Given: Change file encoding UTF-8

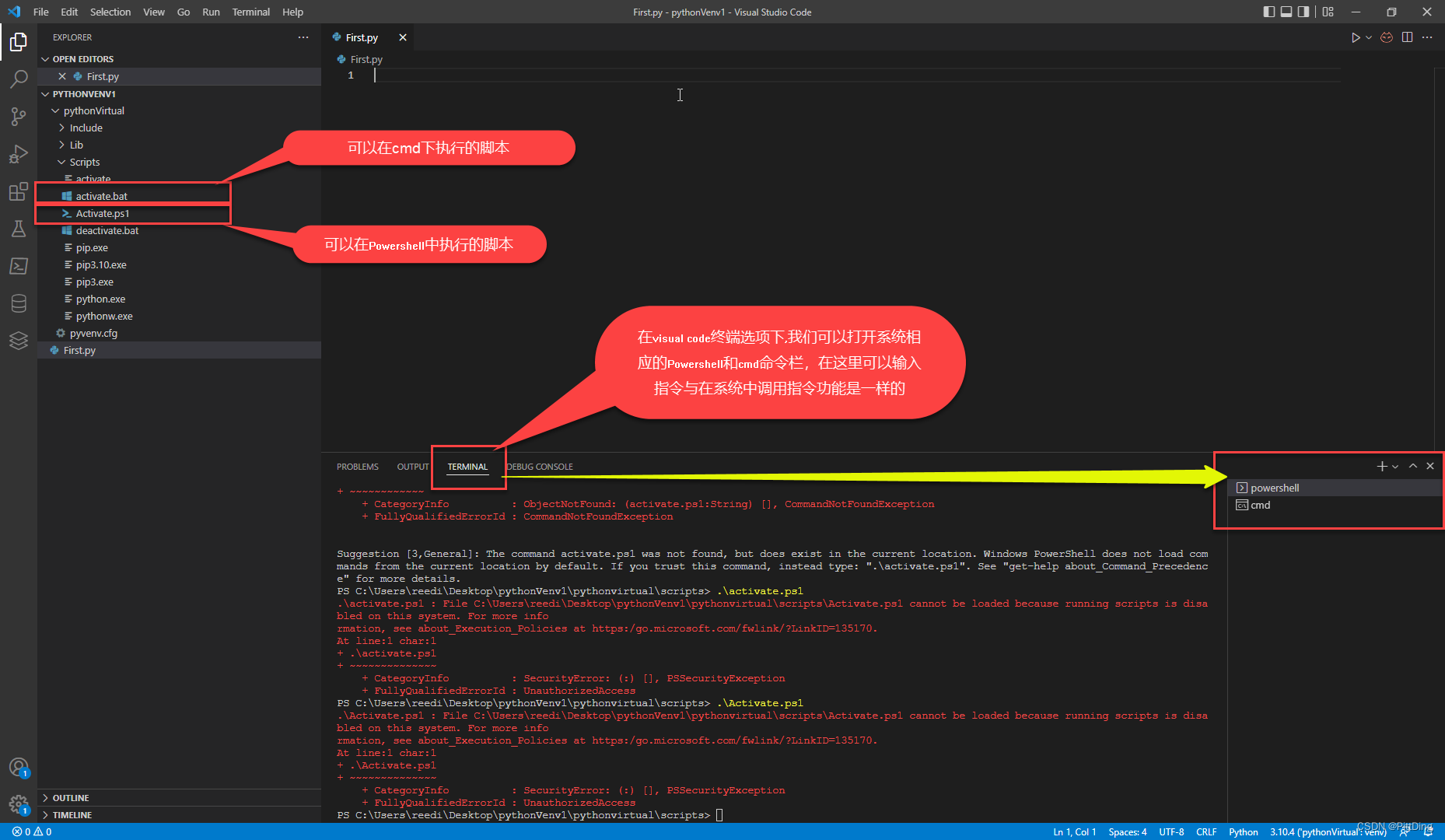Looking at the screenshot, I should (1171, 831).
